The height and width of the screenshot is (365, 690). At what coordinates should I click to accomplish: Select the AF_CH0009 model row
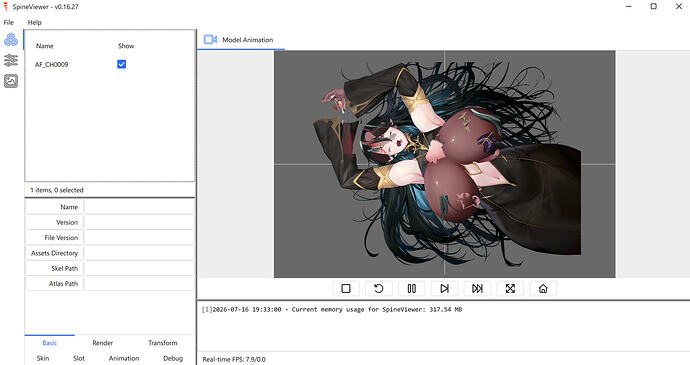click(110, 64)
